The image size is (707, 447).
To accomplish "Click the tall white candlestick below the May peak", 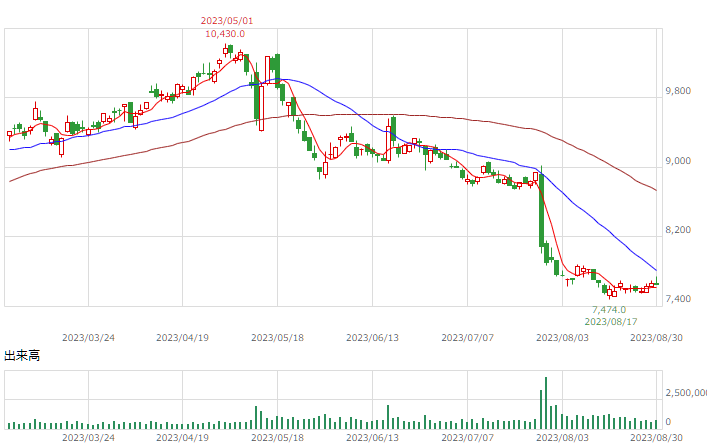I will point(262,108).
